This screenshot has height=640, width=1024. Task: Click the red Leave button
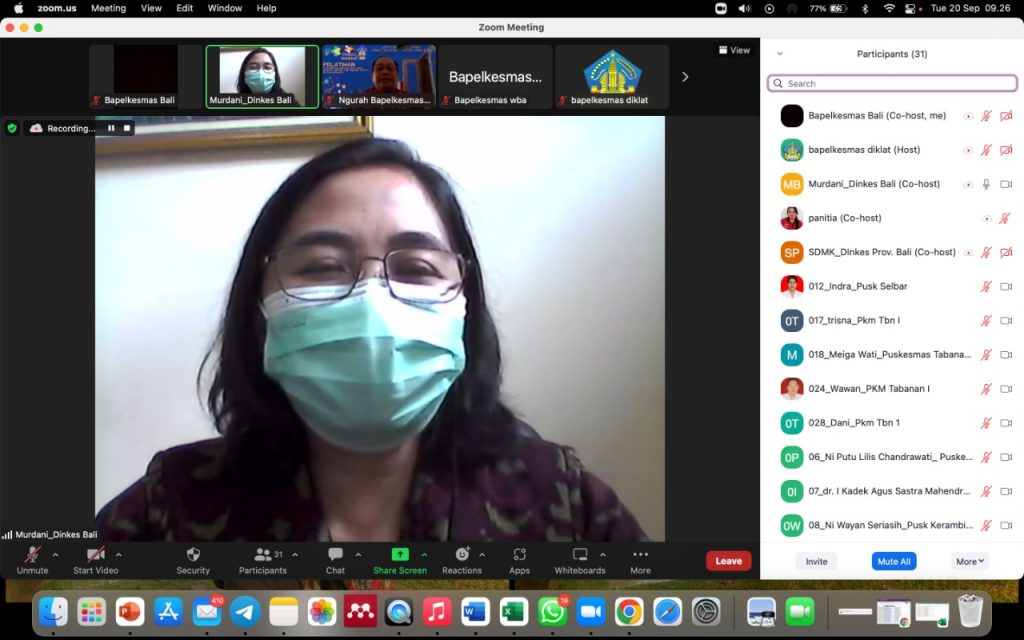[x=728, y=561]
